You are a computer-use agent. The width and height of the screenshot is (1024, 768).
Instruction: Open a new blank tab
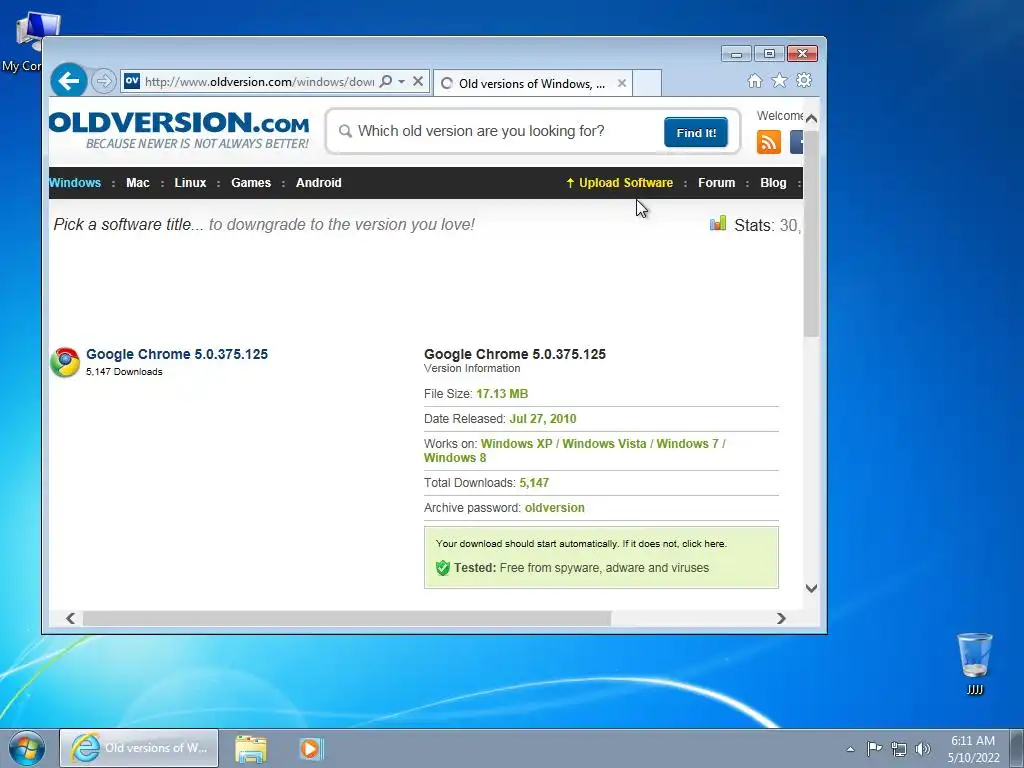pyautogui.click(x=647, y=84)
